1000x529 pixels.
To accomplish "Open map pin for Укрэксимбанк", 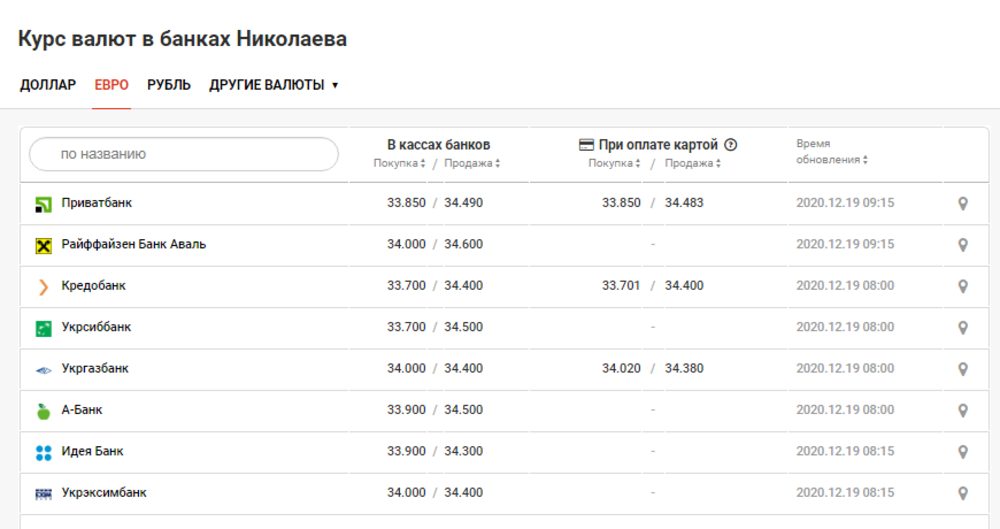I will pyautogui.click(x=963, y=493).
